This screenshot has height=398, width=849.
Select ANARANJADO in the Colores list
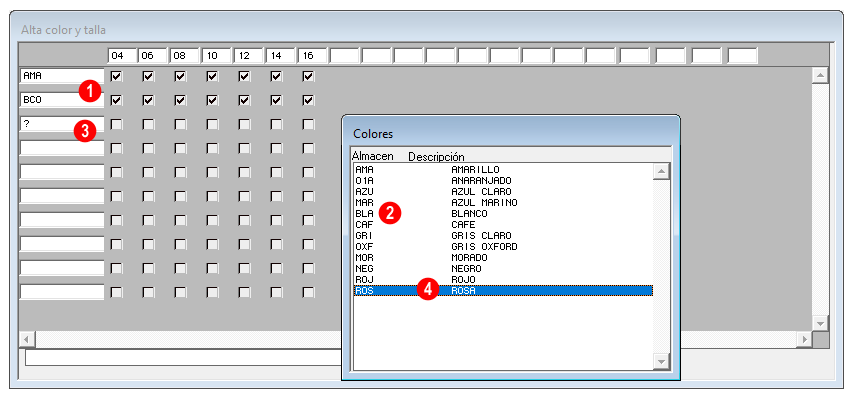503,180
